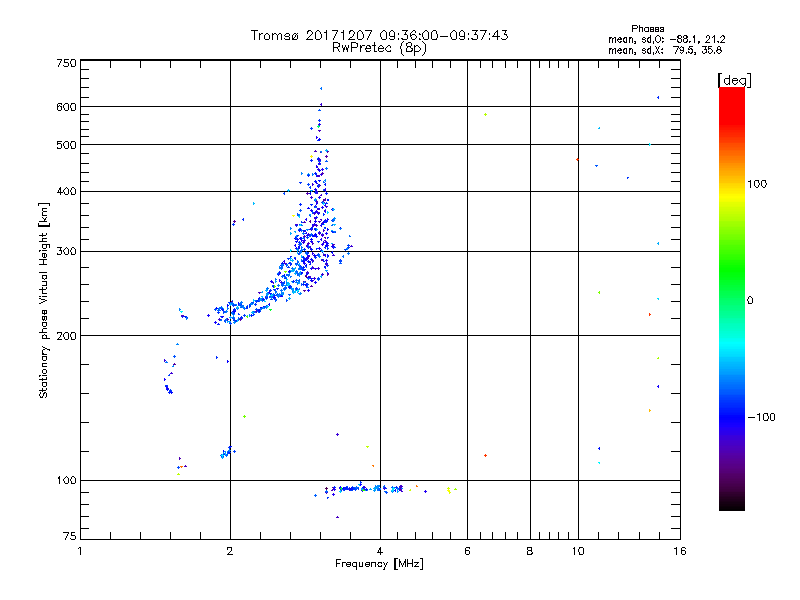Click the color bar tick label "0"

[x=750, y=301]
